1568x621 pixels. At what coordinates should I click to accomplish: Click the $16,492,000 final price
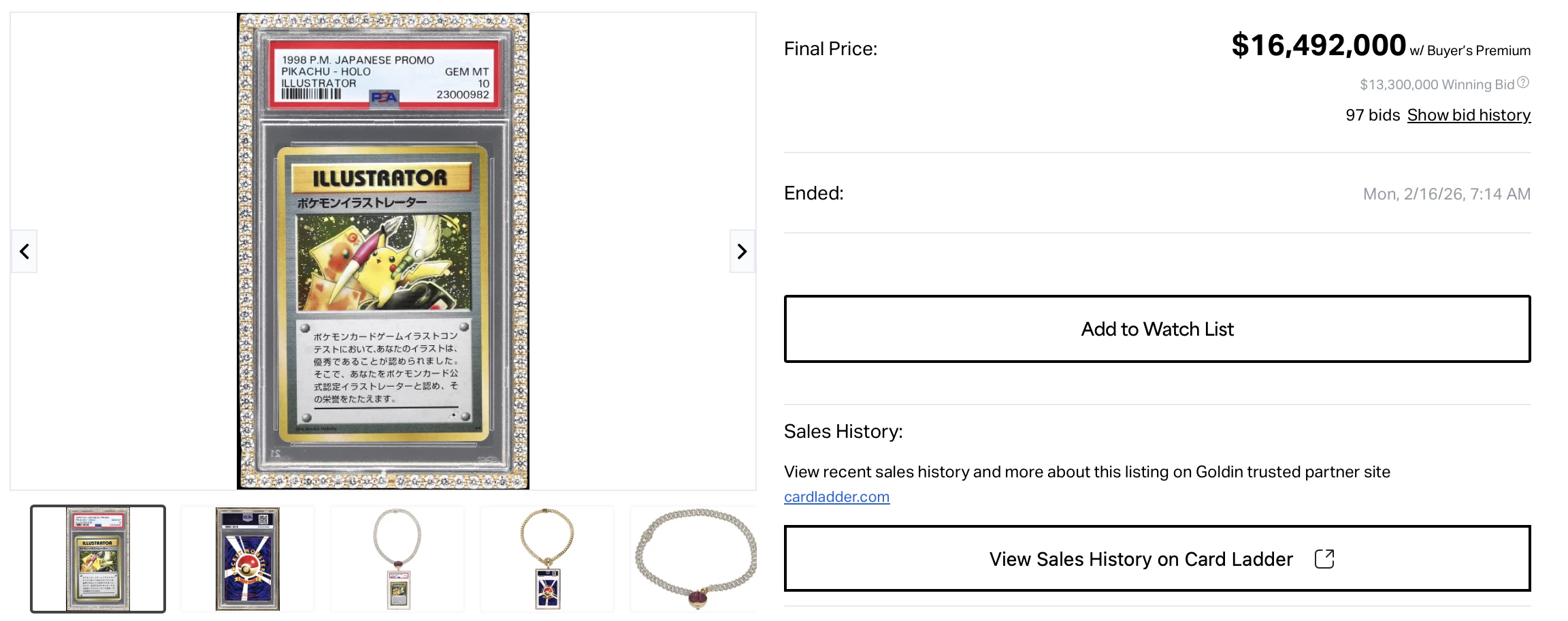[1318, 46]
